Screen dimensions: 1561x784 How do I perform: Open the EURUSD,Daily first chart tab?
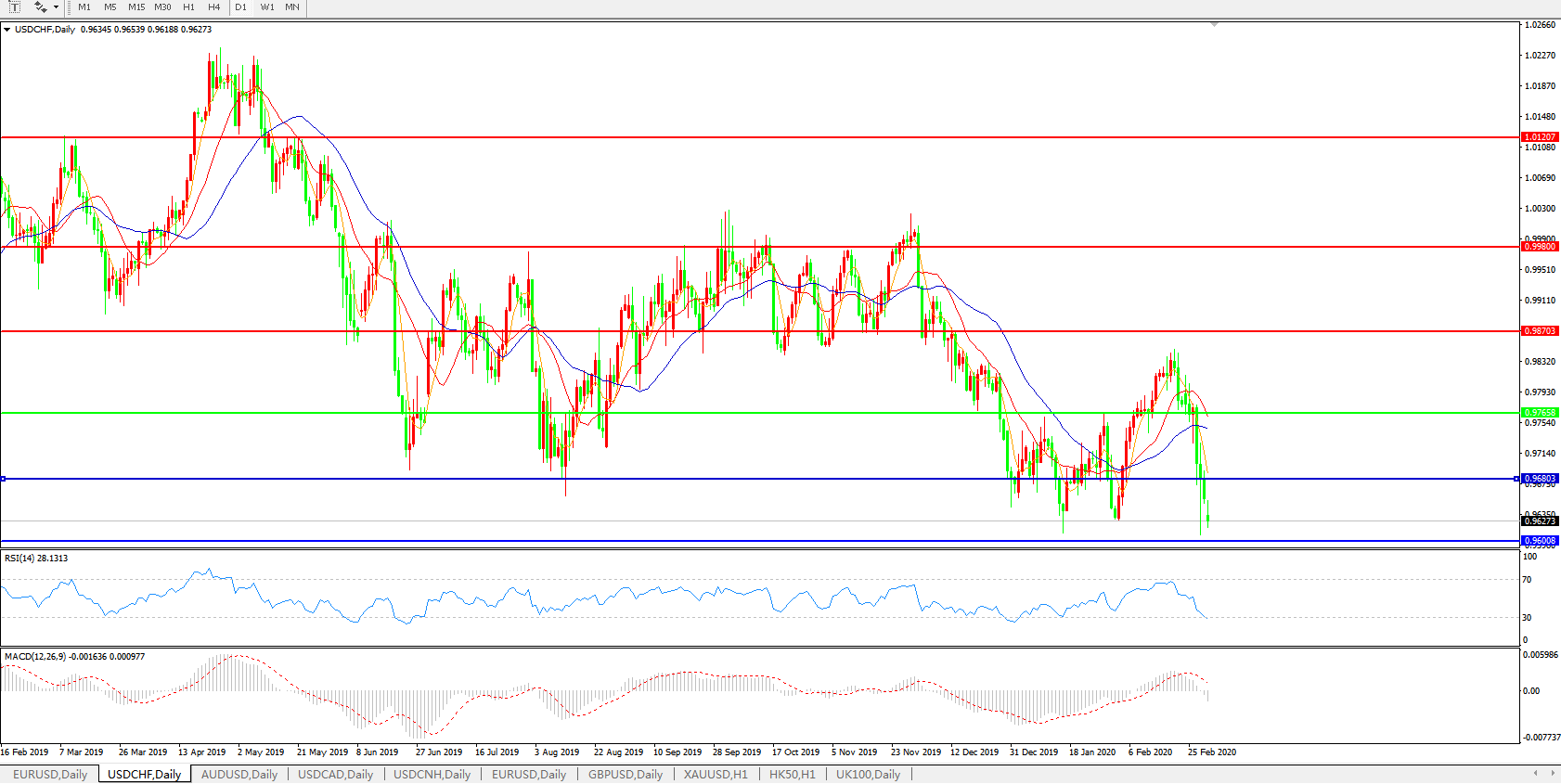click(50, 774)
